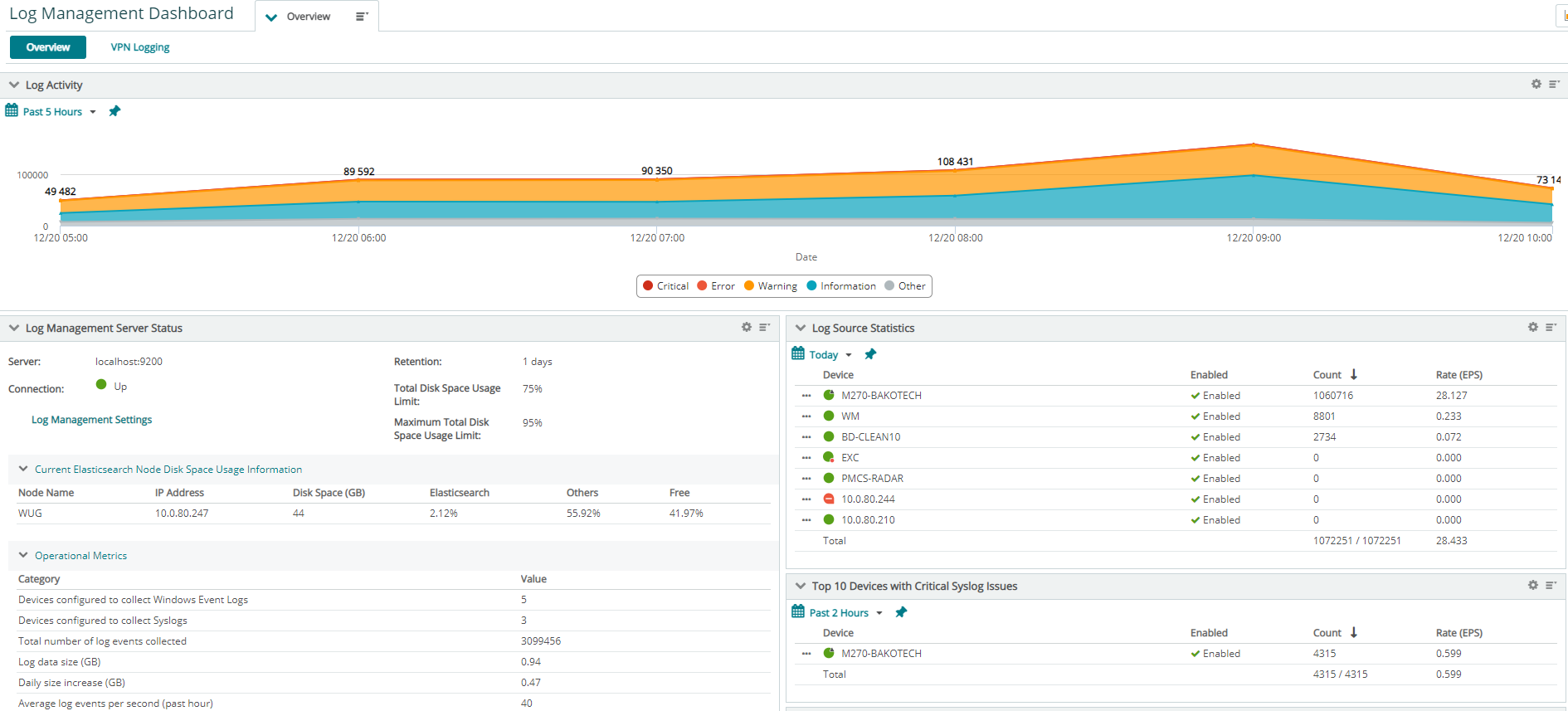This screenshot has height=711, width=1568.
Task: Open the Log Management Settings link
Action: pyautogui.click(x=91, y=420)
